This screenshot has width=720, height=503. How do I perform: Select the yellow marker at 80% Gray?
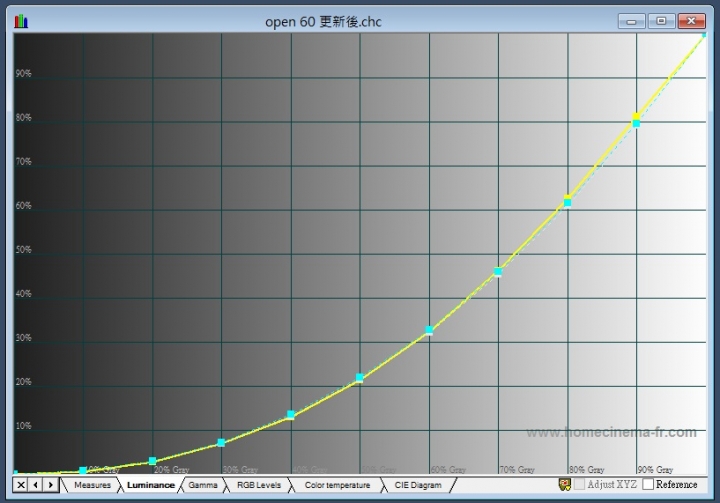[568, 198]
